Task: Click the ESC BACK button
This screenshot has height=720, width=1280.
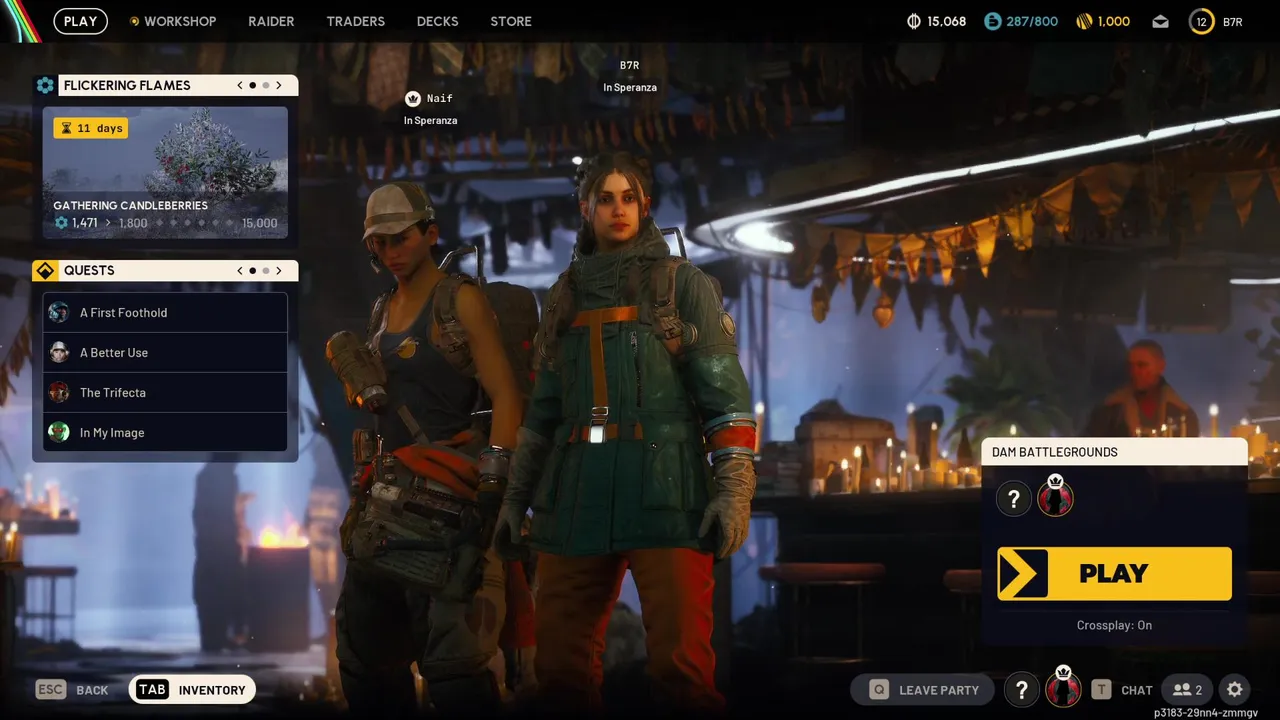Action: (72, 690)
